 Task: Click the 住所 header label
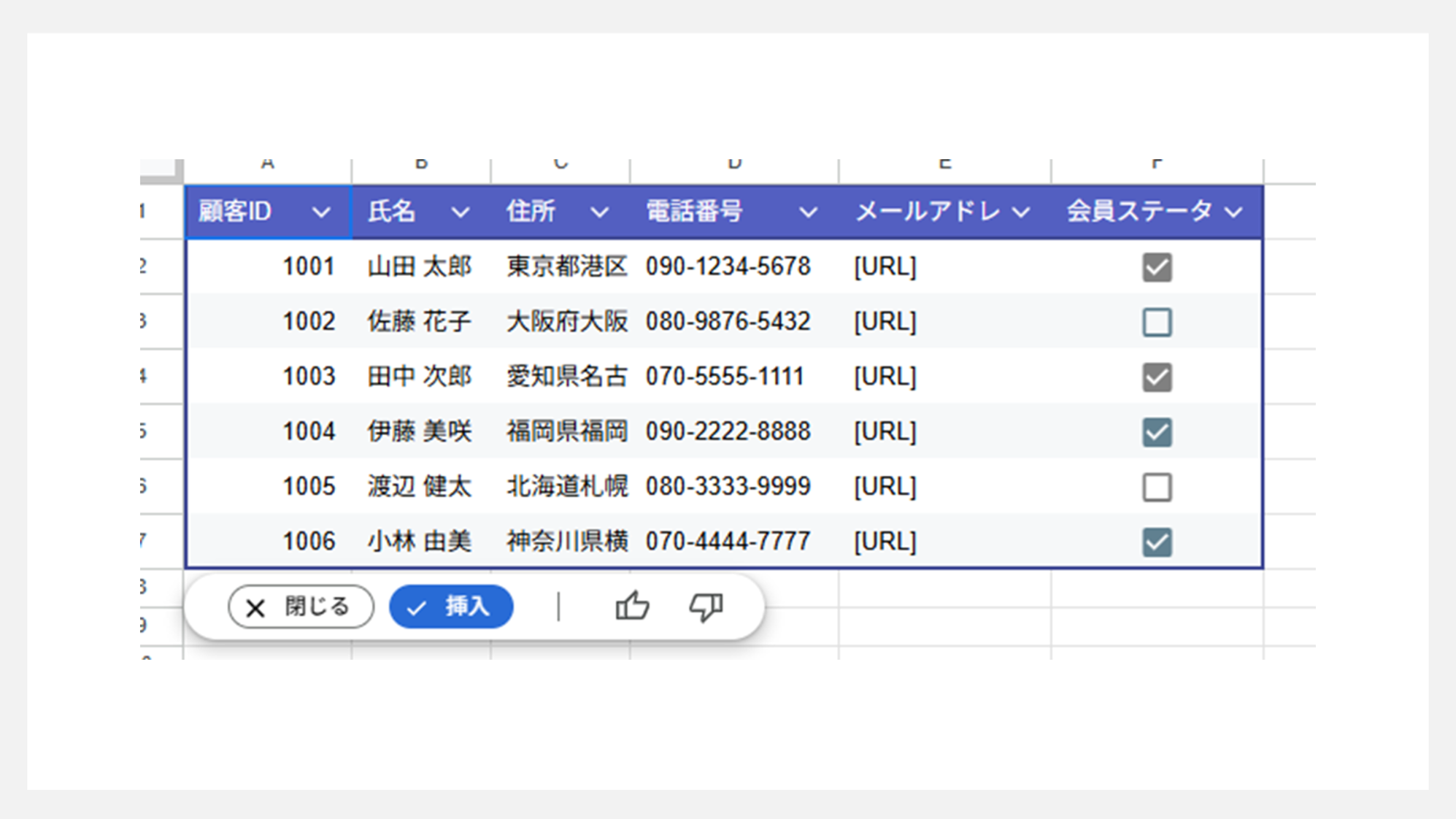[x=531, y=212]
